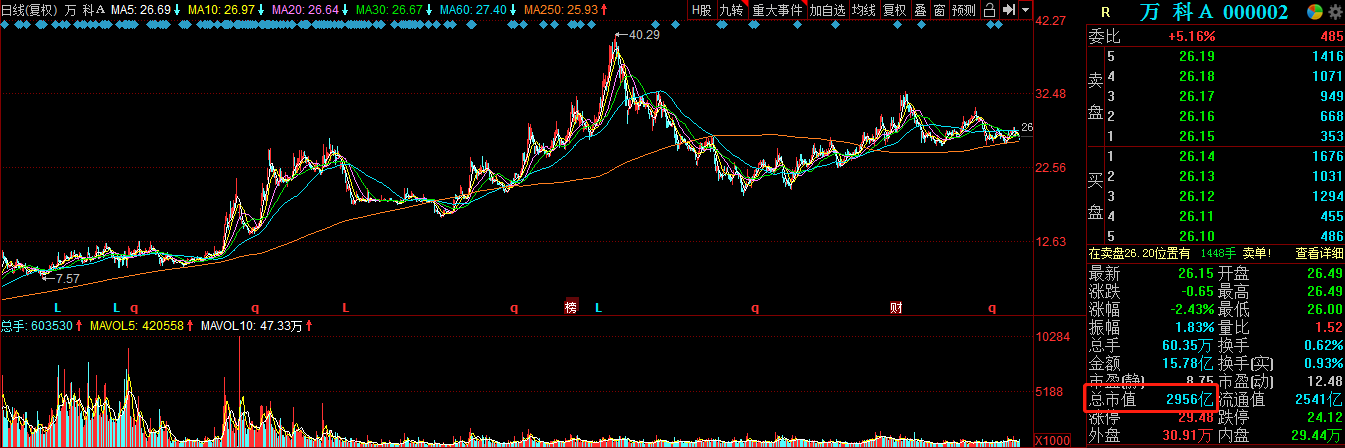Switch to the H股 view
This screenshot has height=448, width=1345.
click(701, 10)
